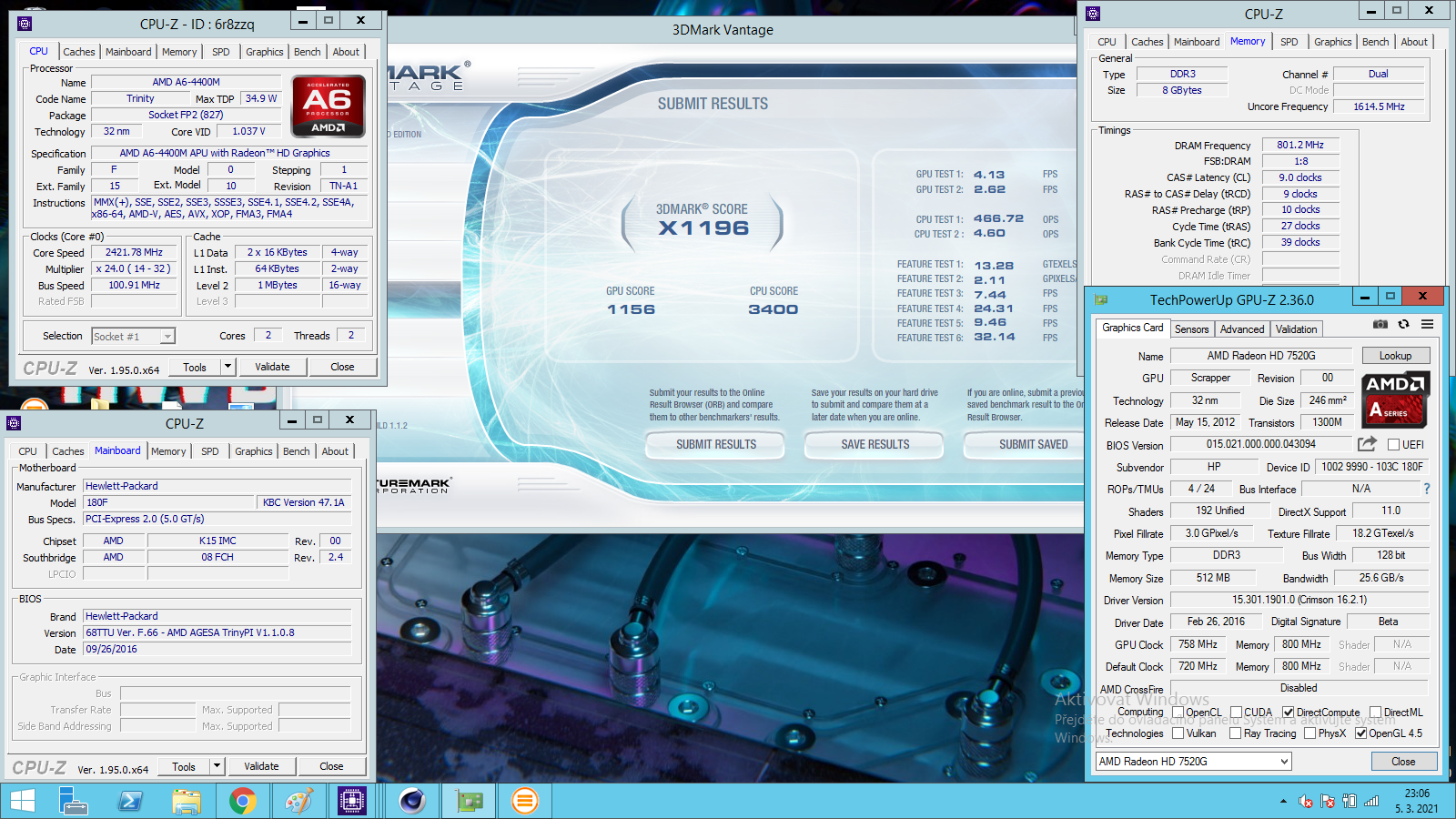The image size is (1456, 819).
Task: Click the battery power tray icon
Action: pyautogui.click(x=1350, y=802)
